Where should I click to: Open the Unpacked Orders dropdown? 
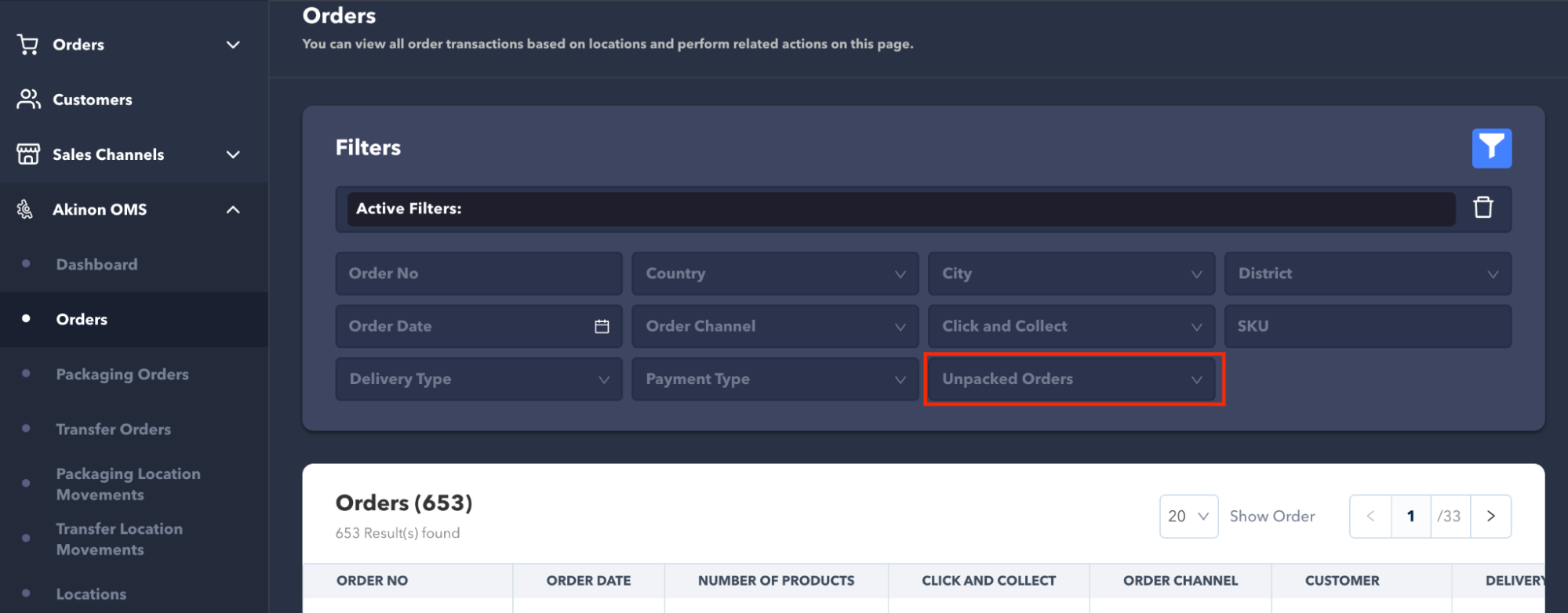coord(1073,379)
